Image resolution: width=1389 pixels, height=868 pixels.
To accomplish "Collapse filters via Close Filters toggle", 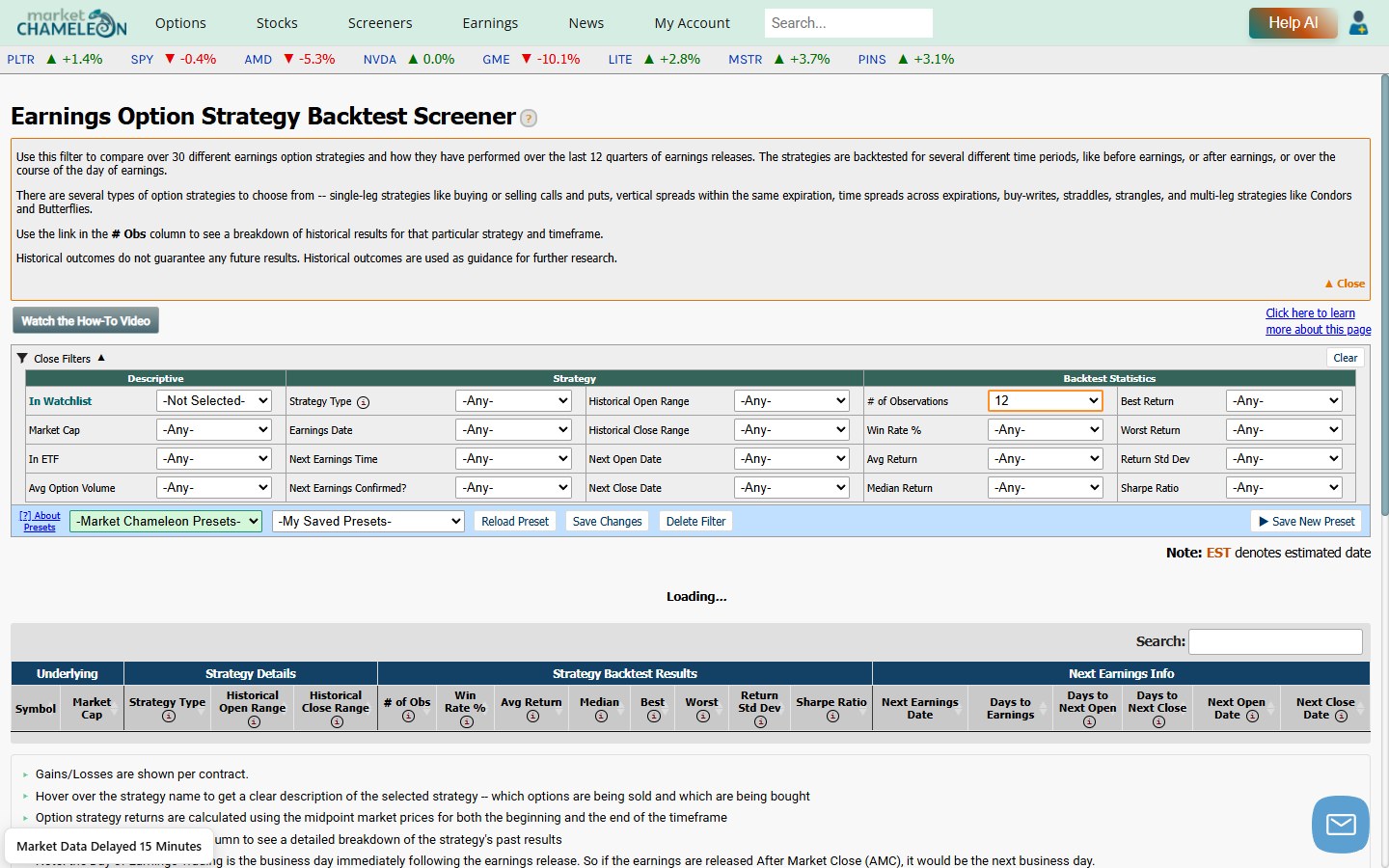I will click(x=69, y=359).
